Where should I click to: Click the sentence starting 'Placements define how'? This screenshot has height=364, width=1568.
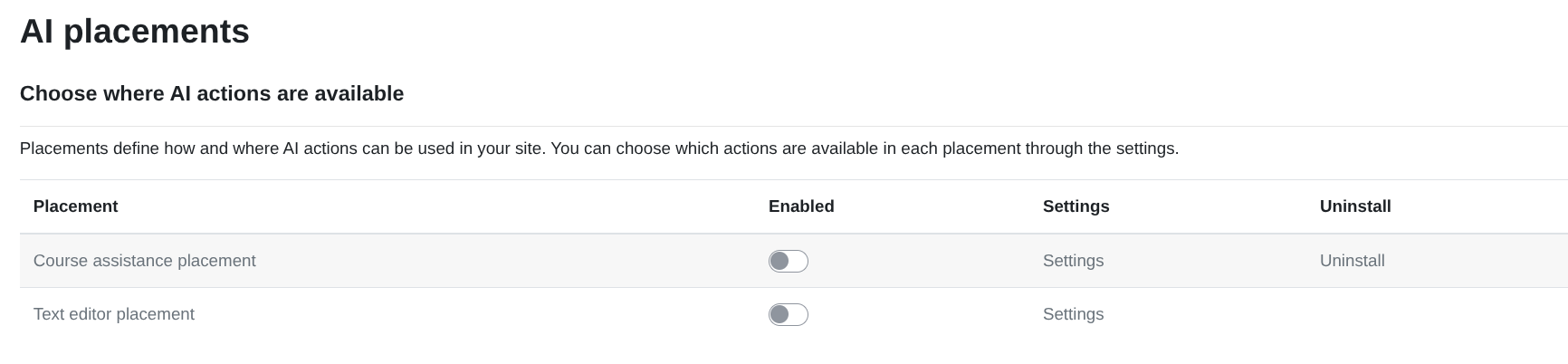point(282,148)
